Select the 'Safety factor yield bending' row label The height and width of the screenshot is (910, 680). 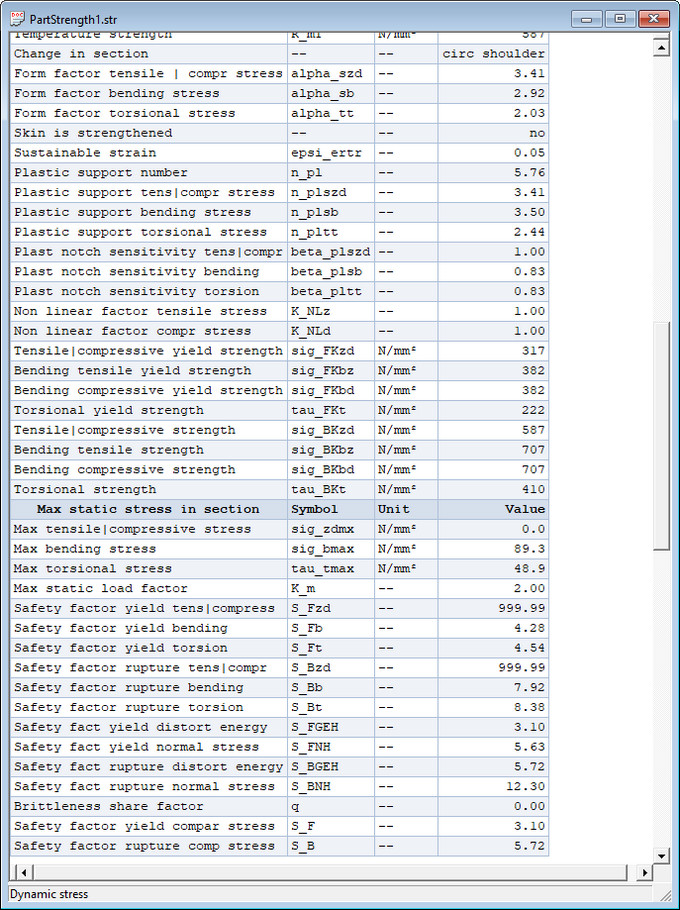(x=120, y=628)
